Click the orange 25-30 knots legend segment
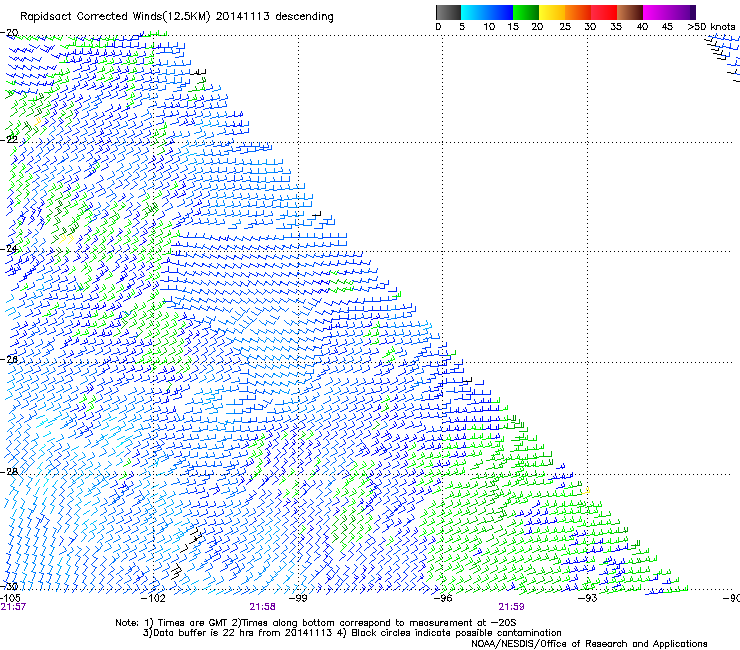 (x=577, y=12)
